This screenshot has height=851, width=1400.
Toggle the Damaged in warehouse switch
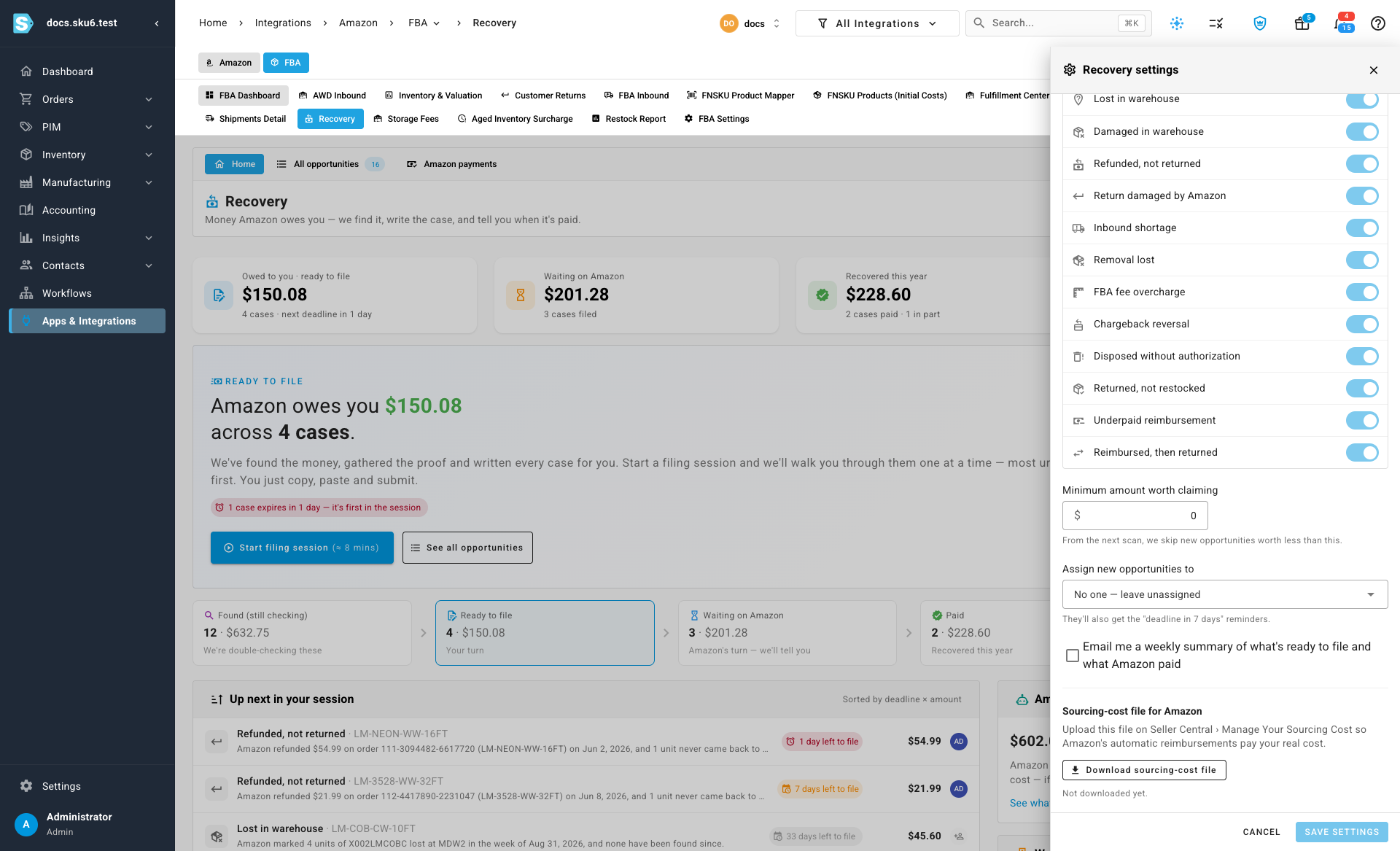[1362, 132]
